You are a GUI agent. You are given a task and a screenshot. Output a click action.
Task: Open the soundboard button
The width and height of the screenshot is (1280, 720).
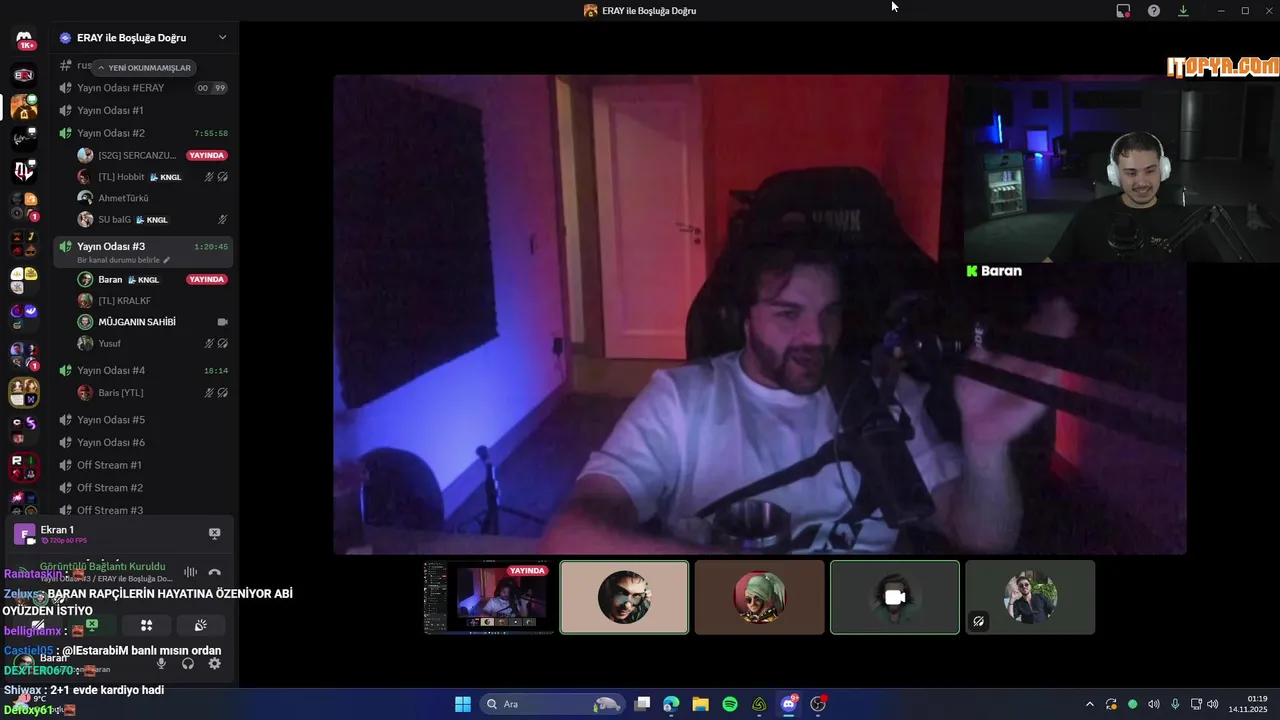click(x=200, y=625)
